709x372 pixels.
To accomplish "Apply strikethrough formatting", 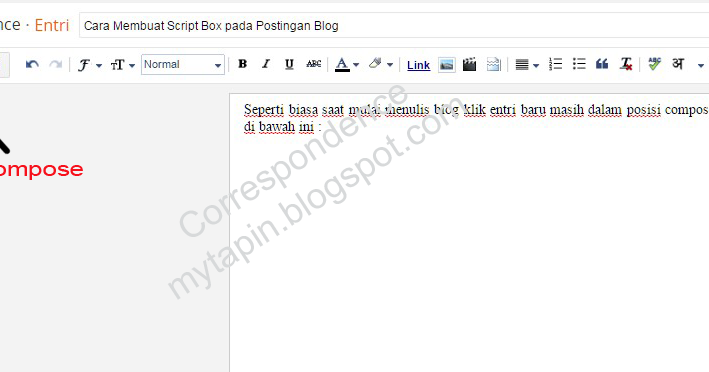I will pos(313,64).
